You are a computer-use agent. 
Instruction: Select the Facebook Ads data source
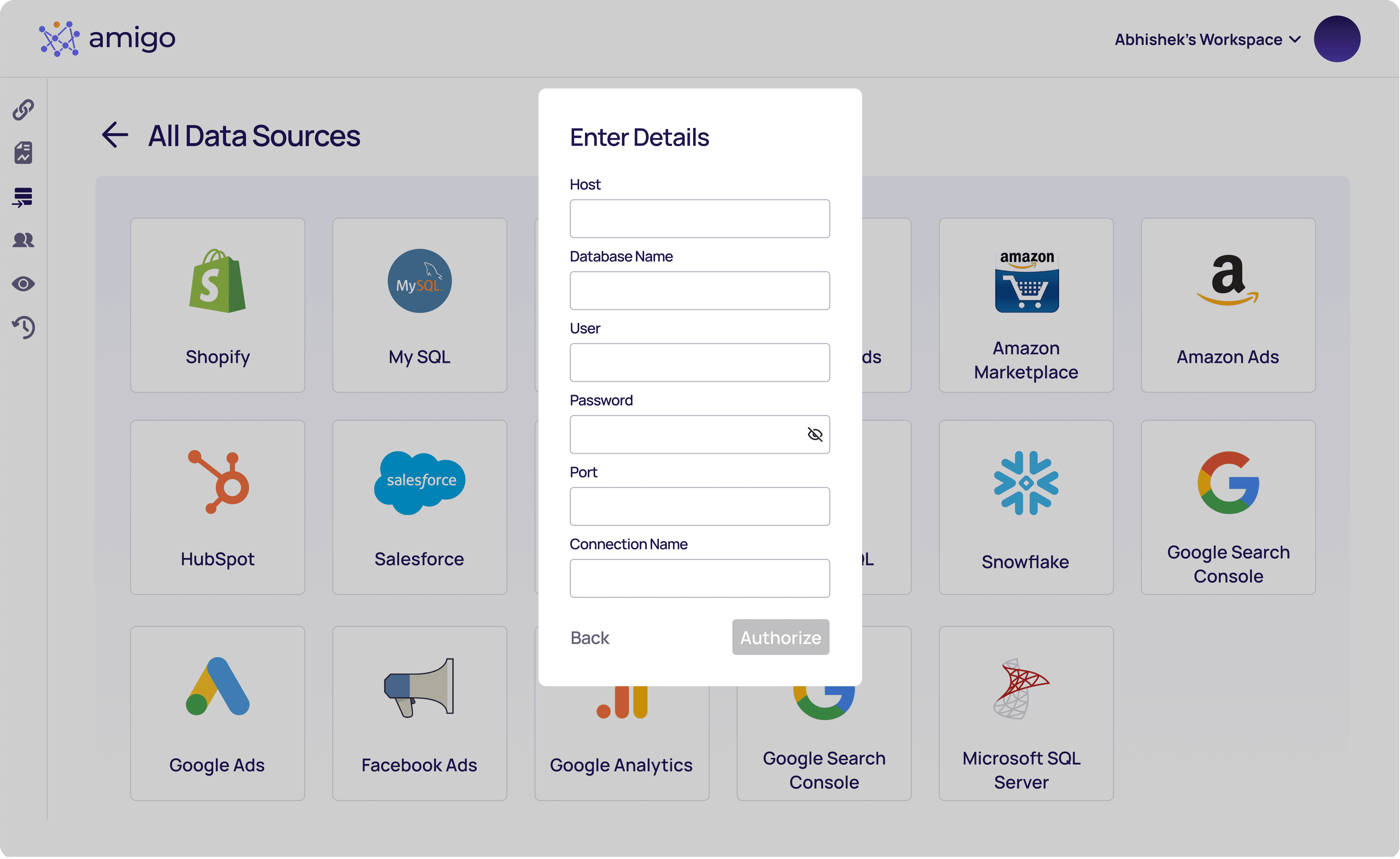[x=420, y=714]
